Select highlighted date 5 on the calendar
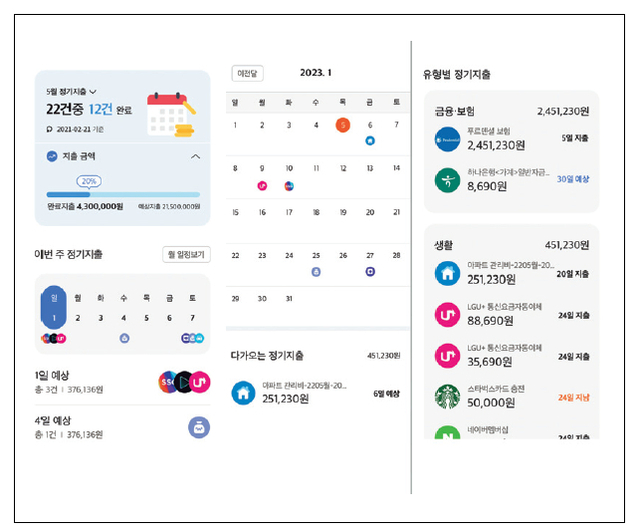 pos(343,125)
